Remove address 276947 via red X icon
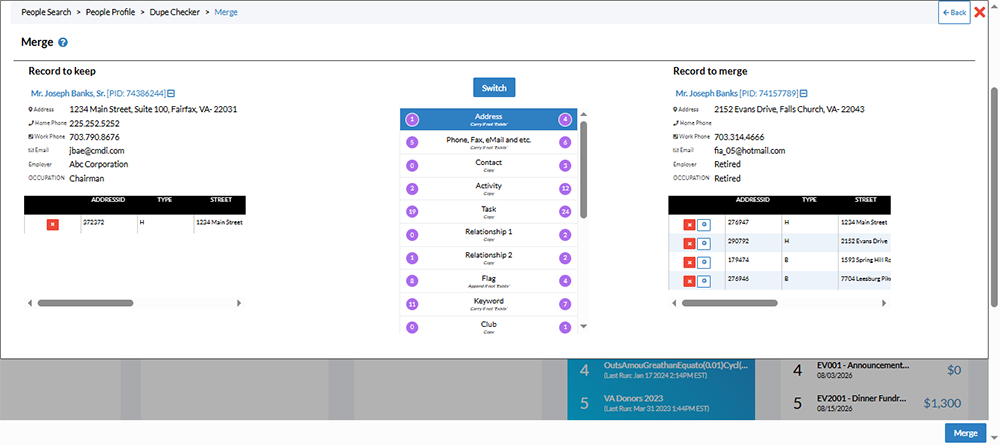The image size is (1000, 445). click(x=689, y=224)
